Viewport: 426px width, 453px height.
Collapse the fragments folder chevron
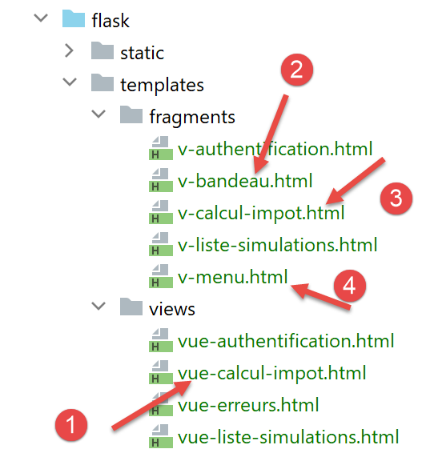[x=99, y=114]
